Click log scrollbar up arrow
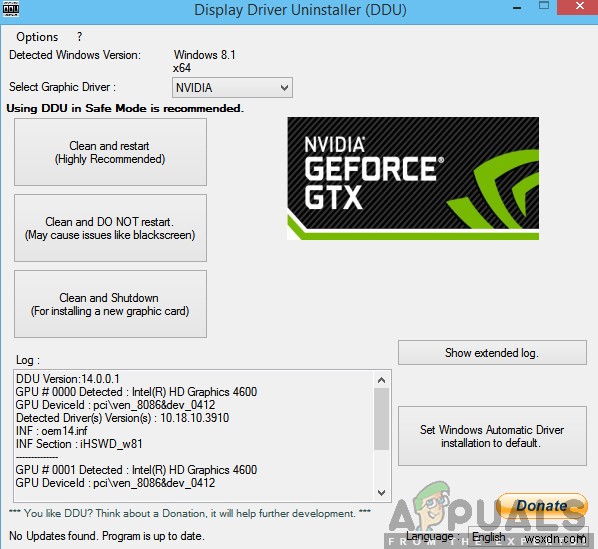Image resolution: width=598 pixels, height=549 pixels. coord(381,380)
